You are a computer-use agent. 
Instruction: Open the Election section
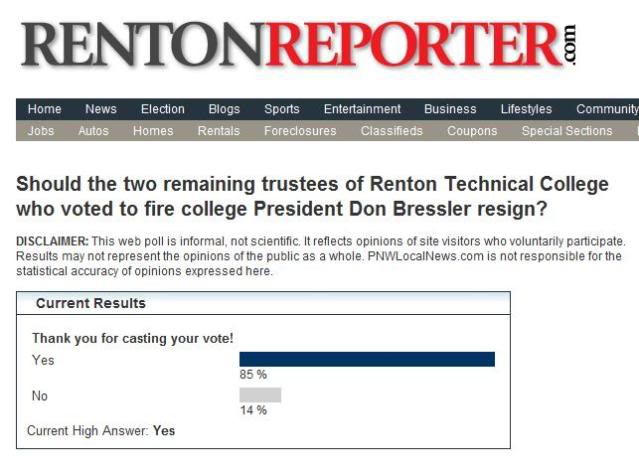coord(162,110)
